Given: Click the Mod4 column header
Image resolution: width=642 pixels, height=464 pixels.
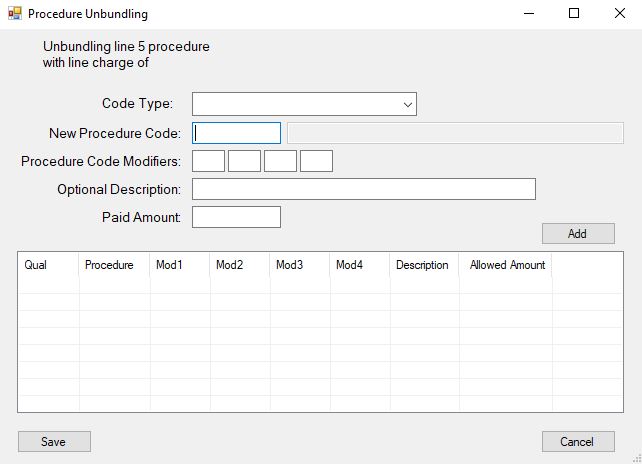Looking at the screenshot, I should (x=360, y=265).
